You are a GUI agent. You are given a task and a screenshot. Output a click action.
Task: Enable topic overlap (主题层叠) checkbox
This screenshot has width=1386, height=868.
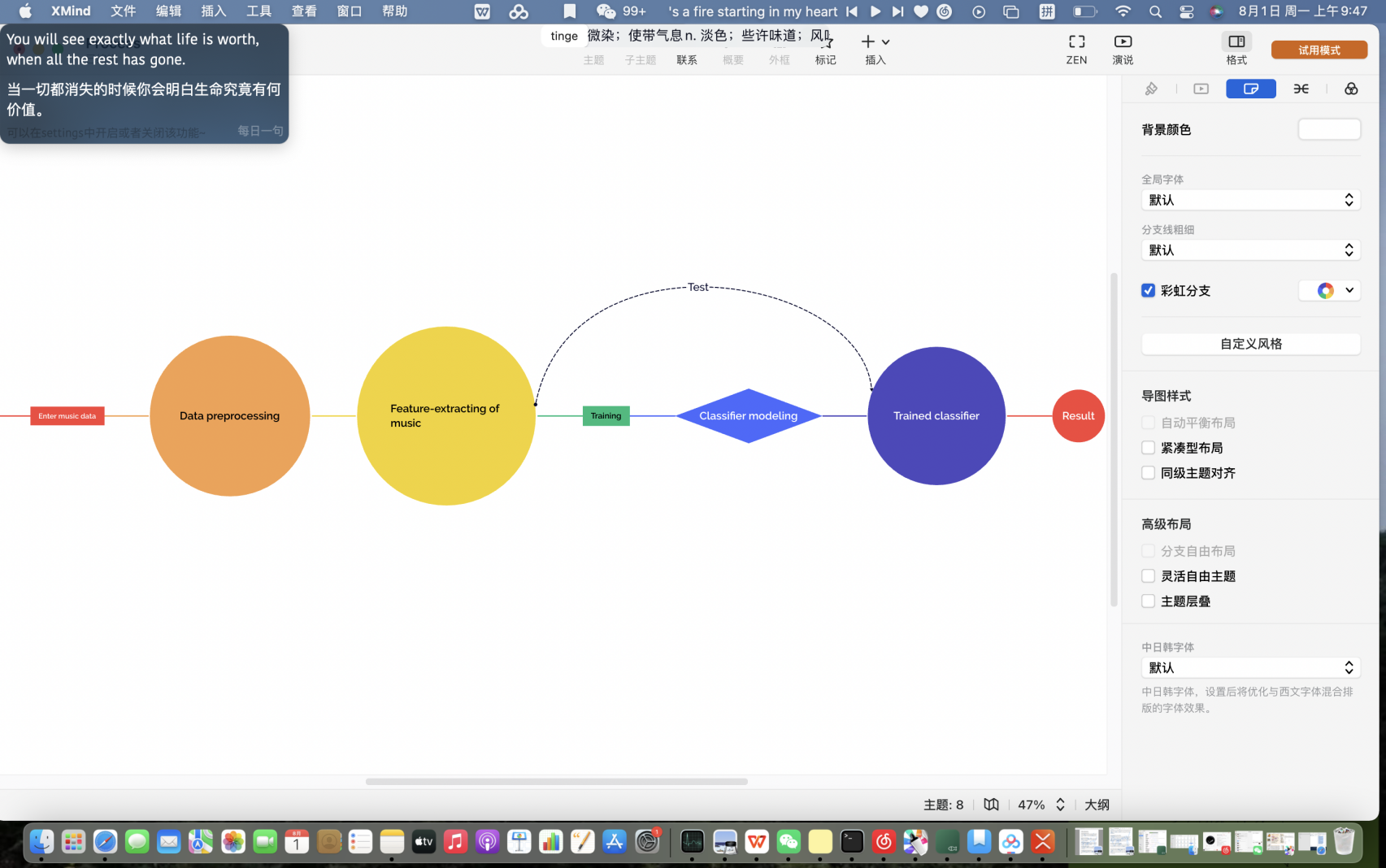pos(1148,601)
